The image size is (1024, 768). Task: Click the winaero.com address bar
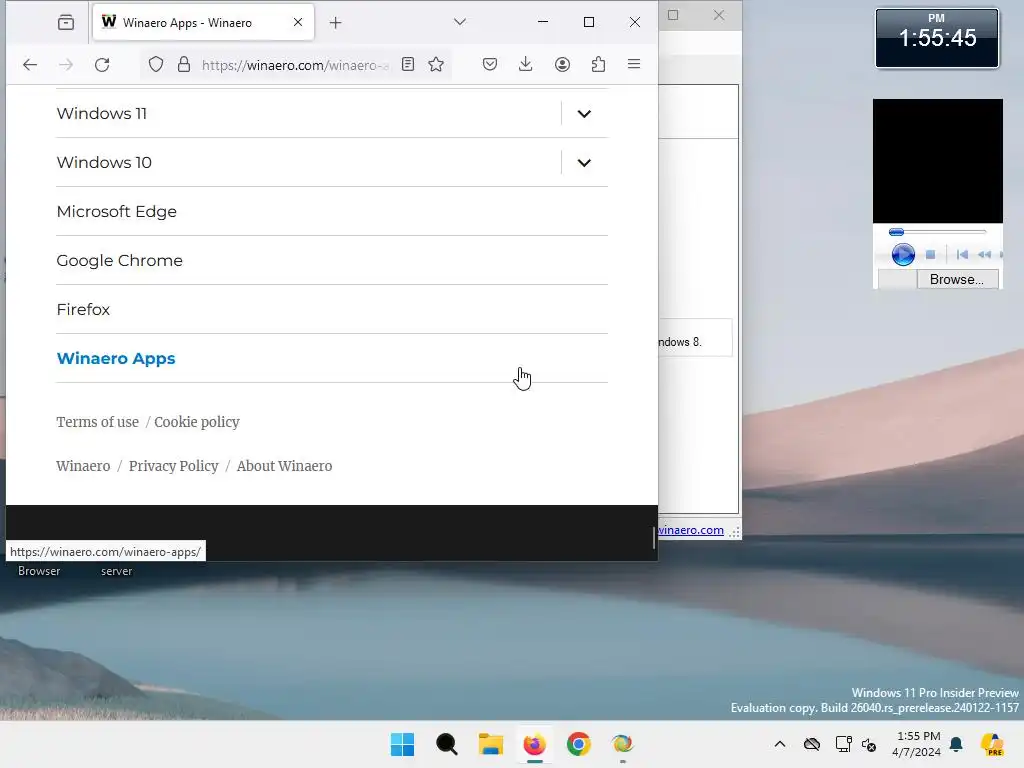(295, 65)
